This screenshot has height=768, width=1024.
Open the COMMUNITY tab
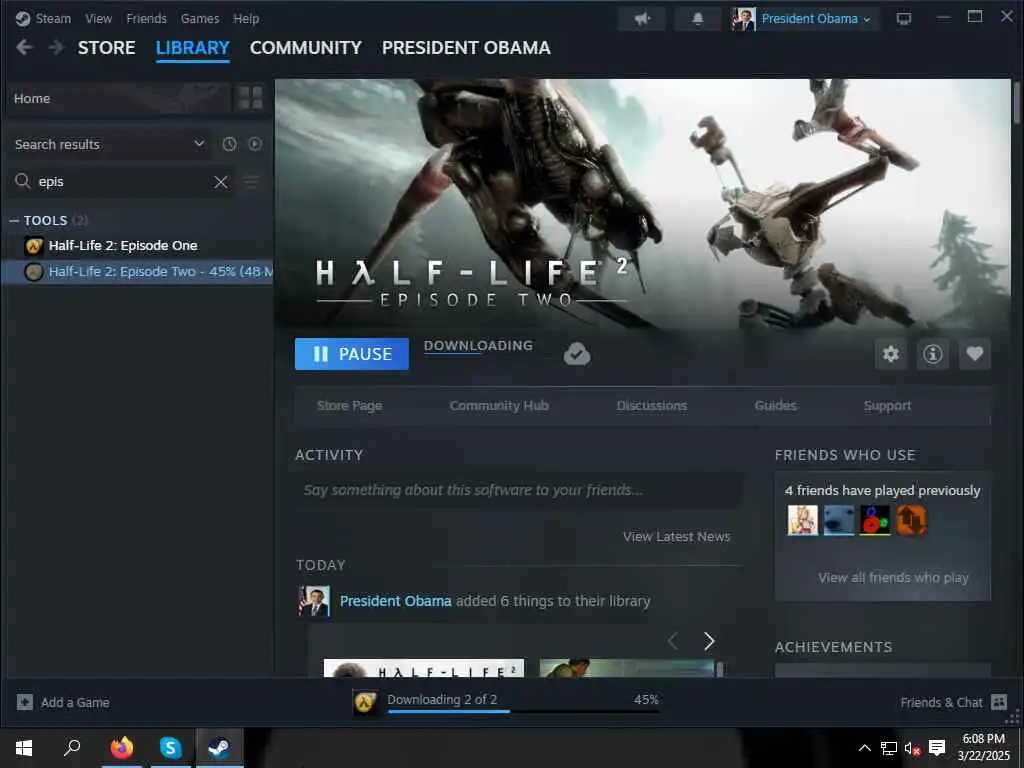click(306, 48)
